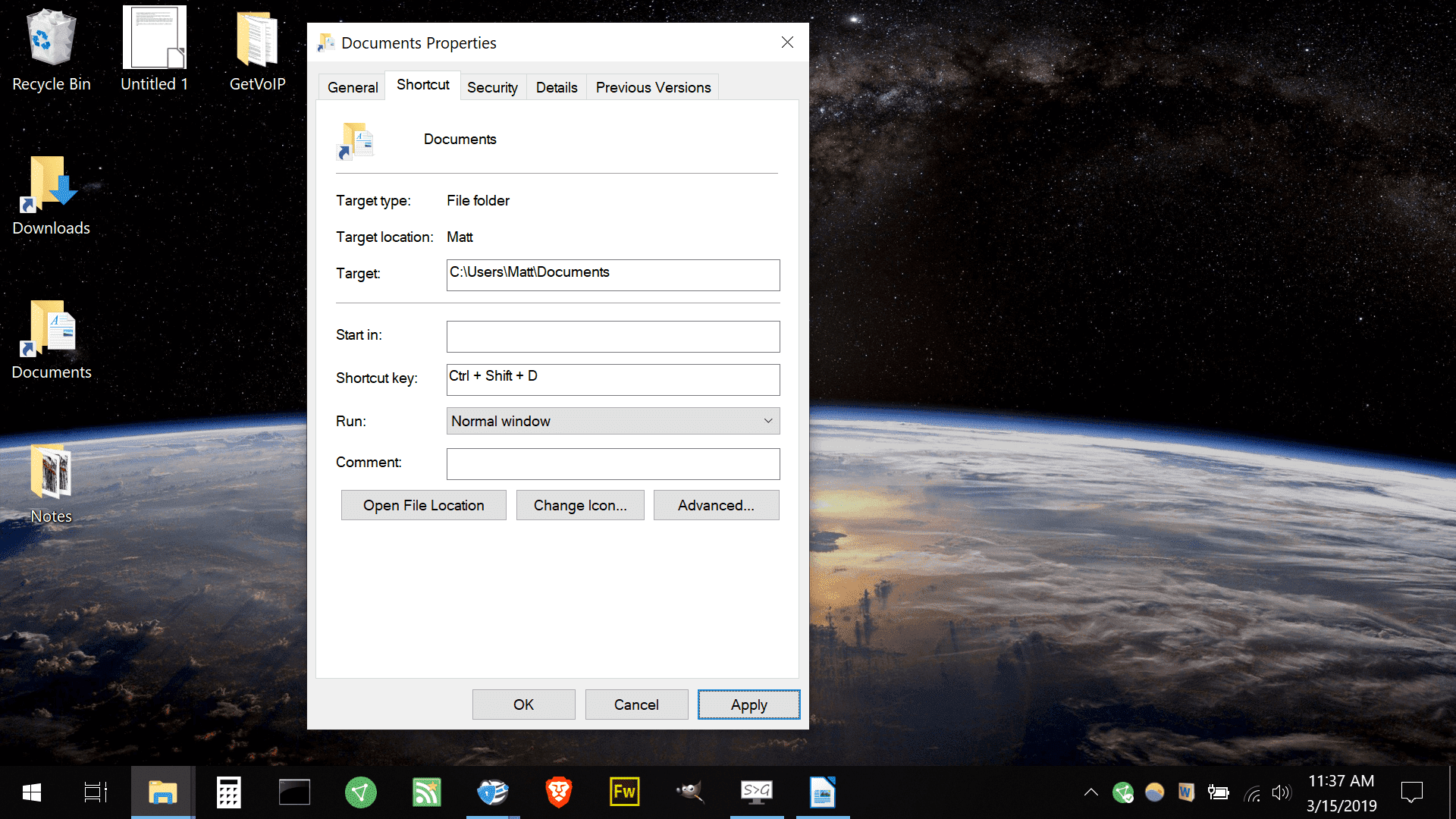The width and height of the screenshot is (1456, 819).
Task: Switch to the Security tab
Action: (x=492, y=87)
